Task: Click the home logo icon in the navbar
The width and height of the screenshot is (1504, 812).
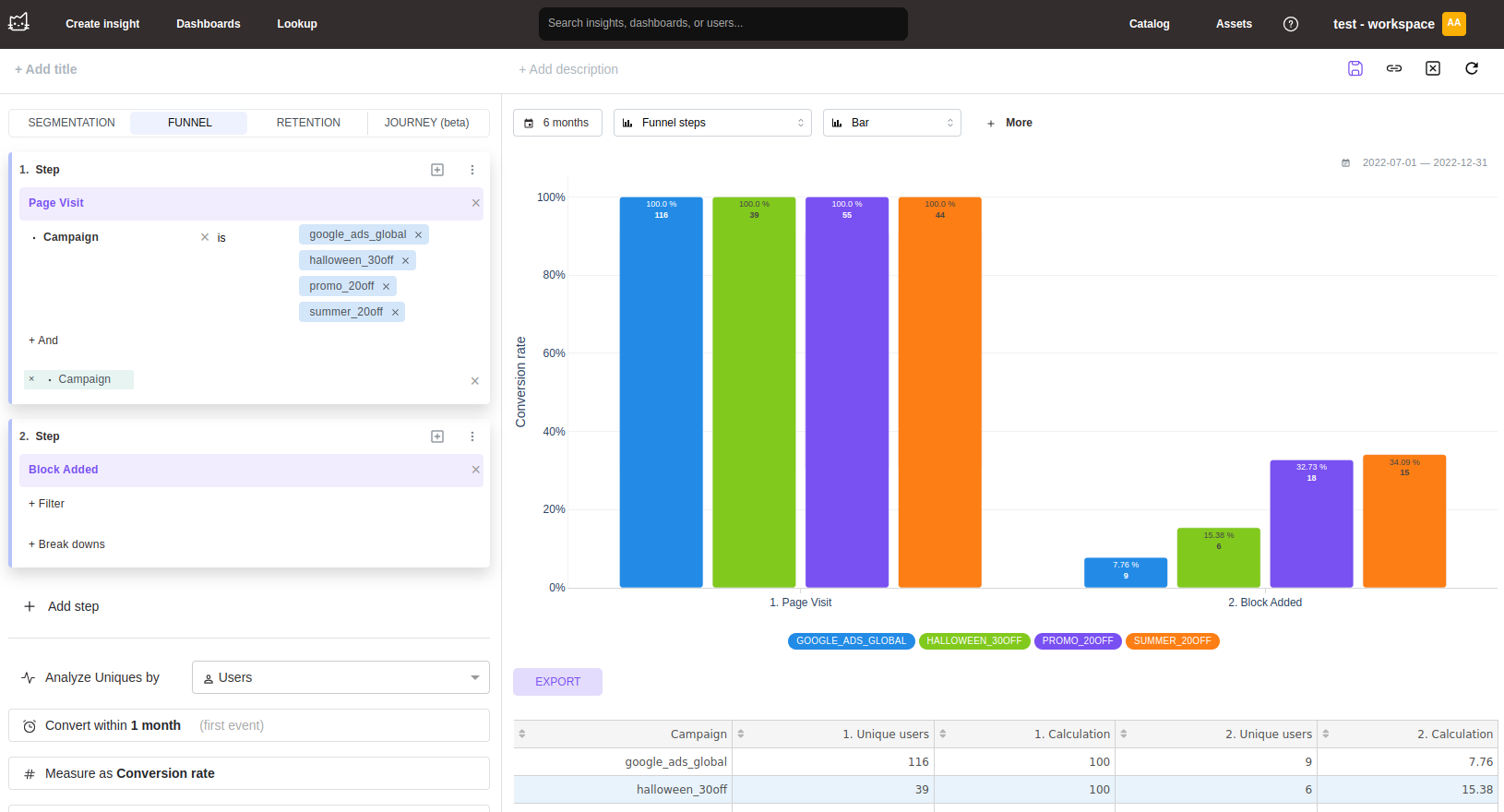Action: click(x=19, y=23)
